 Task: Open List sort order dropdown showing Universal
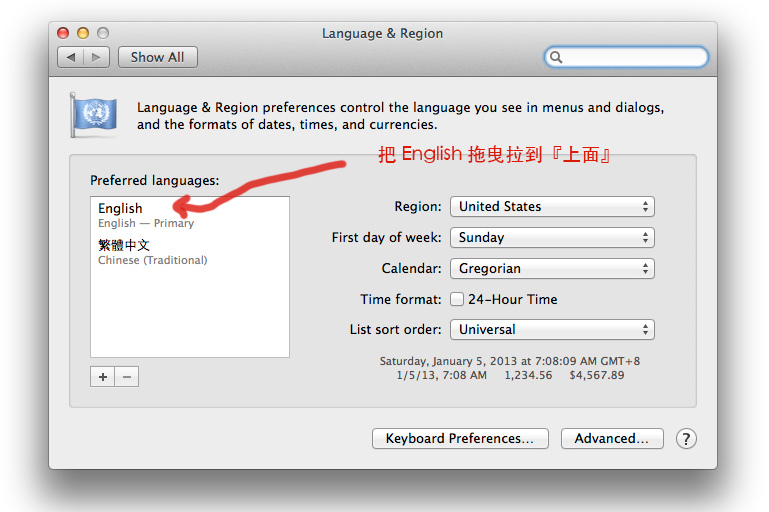(x=552, y=330)
